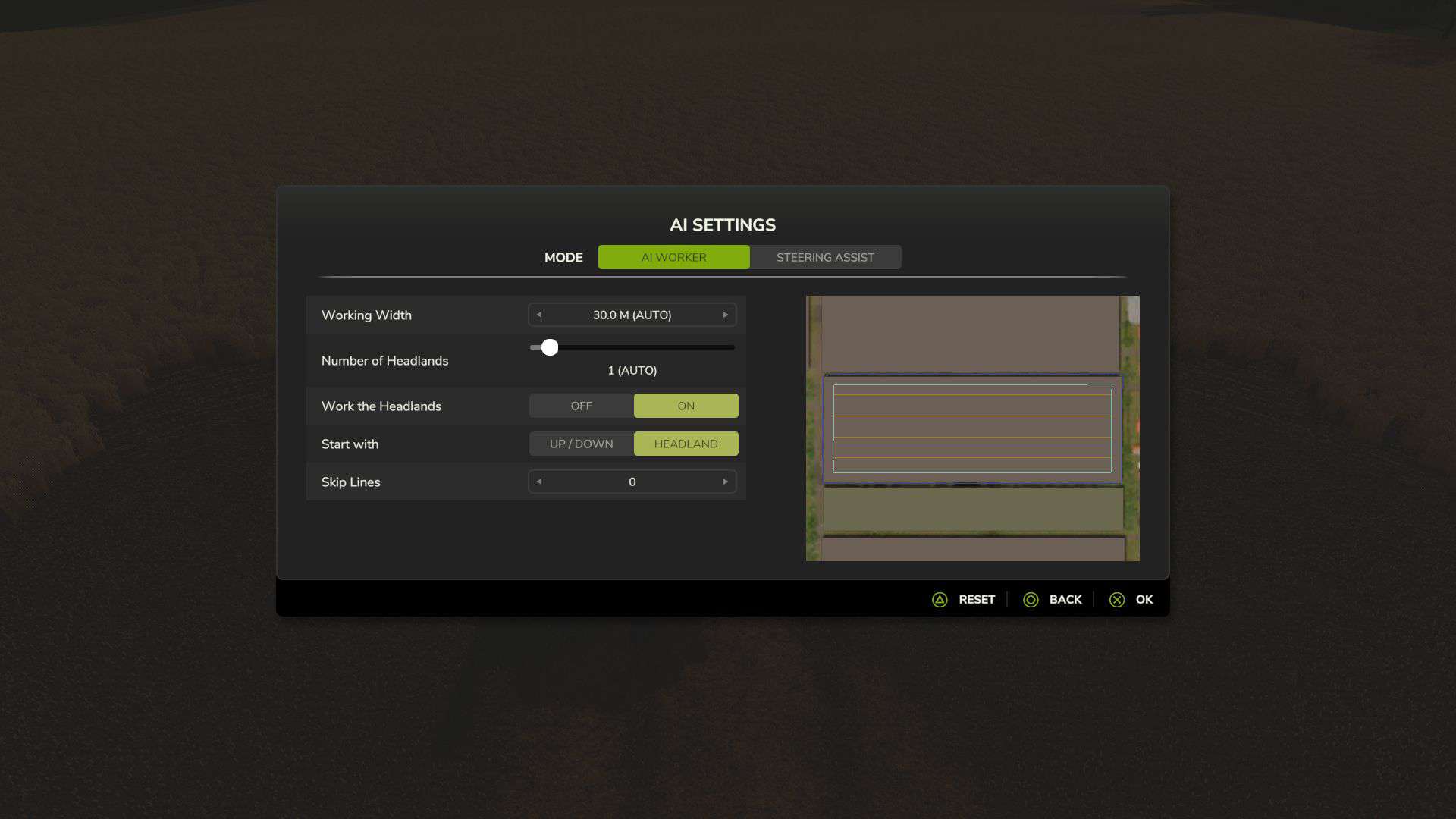Screen dimensions: 1456x819
Task: Set Start with to UP / DOWN
Action: [x=582, y=444]
